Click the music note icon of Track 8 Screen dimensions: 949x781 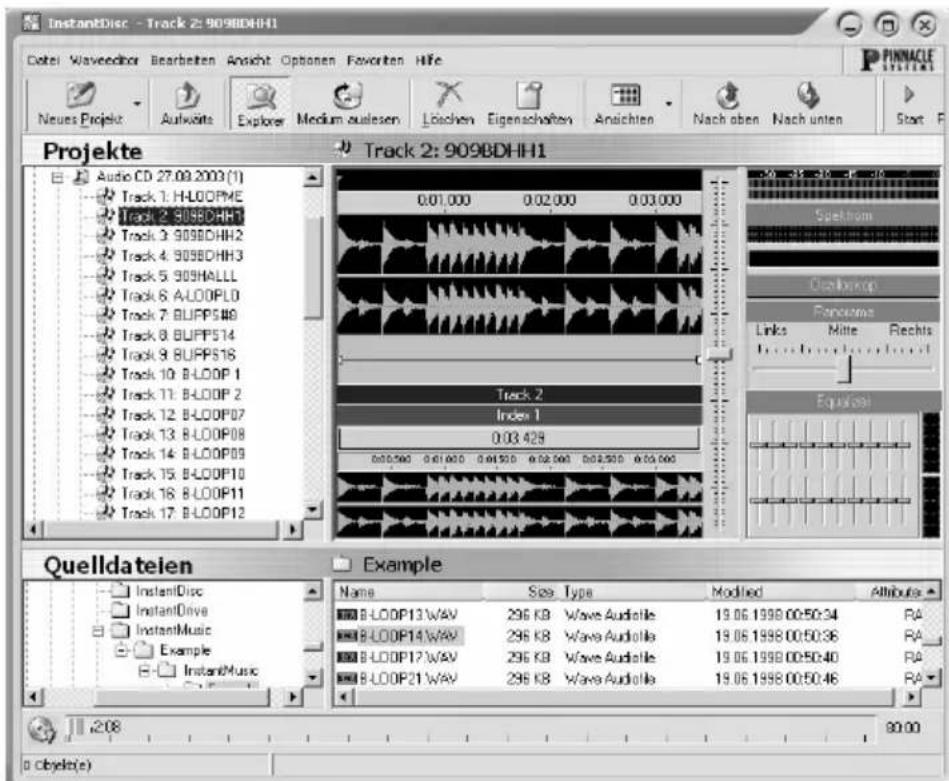tap(106, 335)
